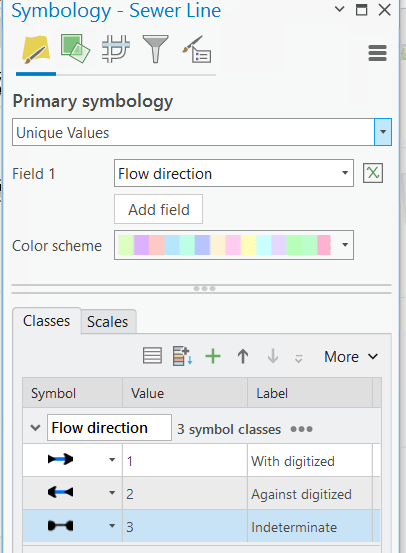The height and width of the screenshot is (553, 406).
Task: Collapse the Flow direction group chevron
Action: (x=35, y=428)
